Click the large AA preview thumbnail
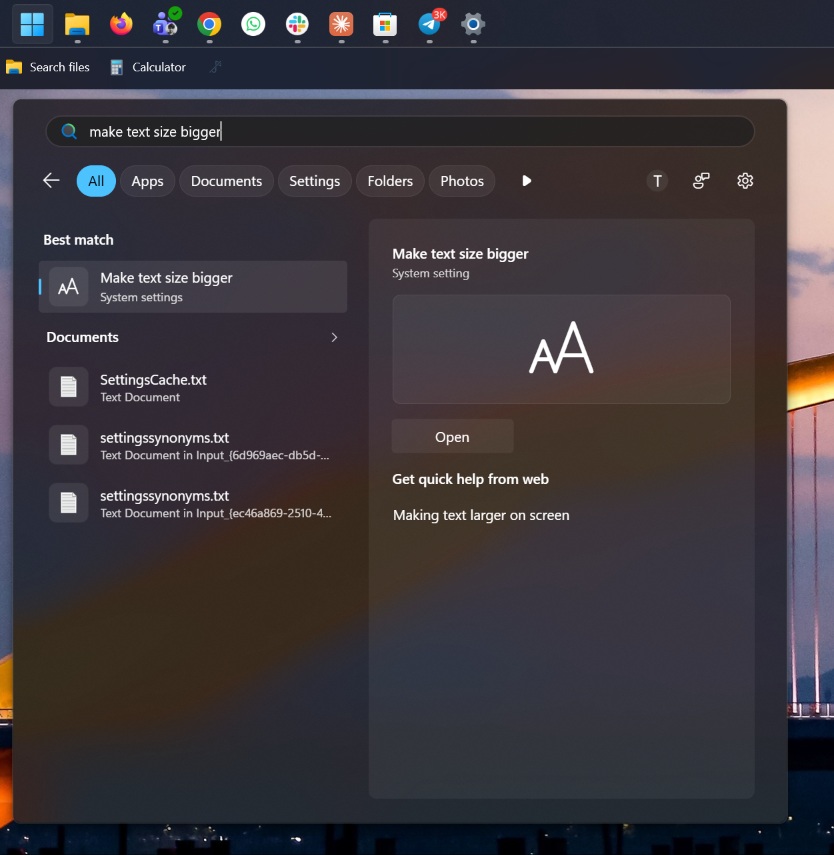Screen dimensions: 834x855 tap(561, 349)
